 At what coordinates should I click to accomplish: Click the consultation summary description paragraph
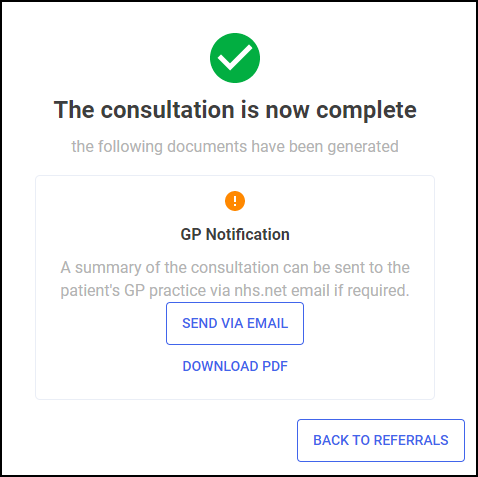tap(235, 279)
